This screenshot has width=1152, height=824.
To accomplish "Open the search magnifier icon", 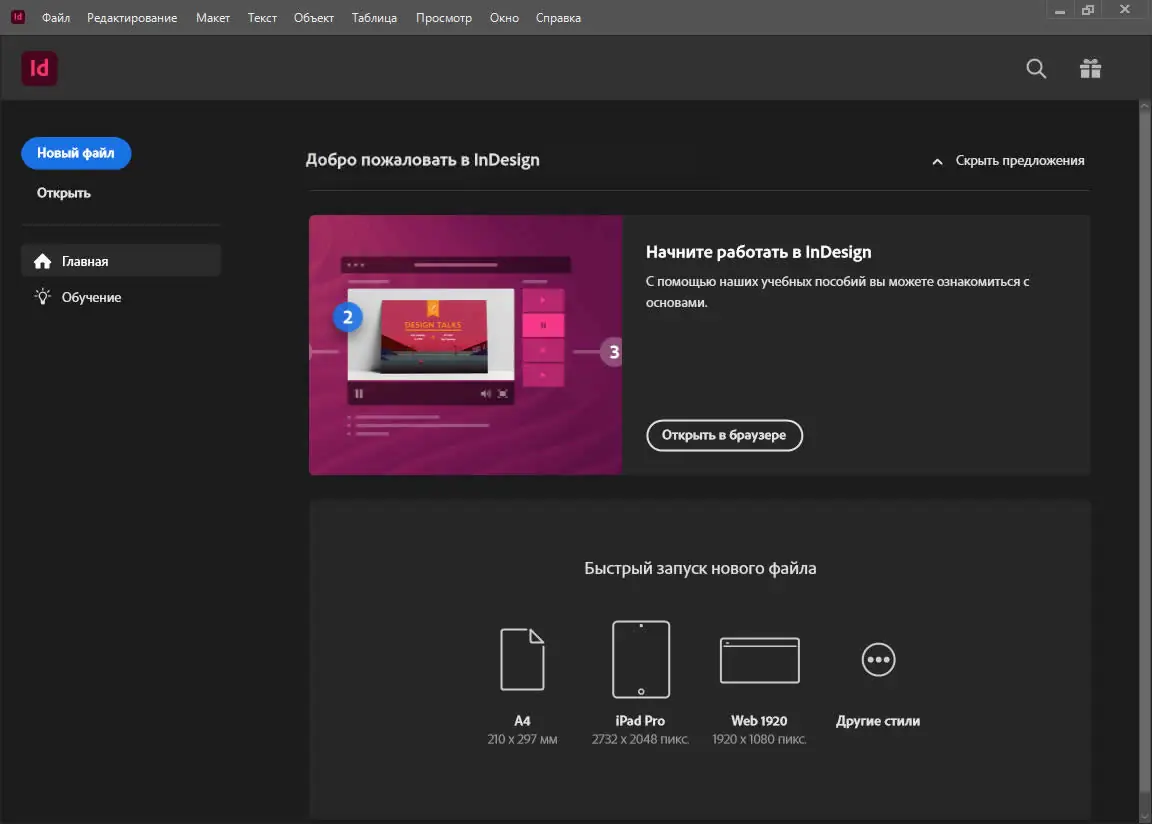I will point(1036,68).
